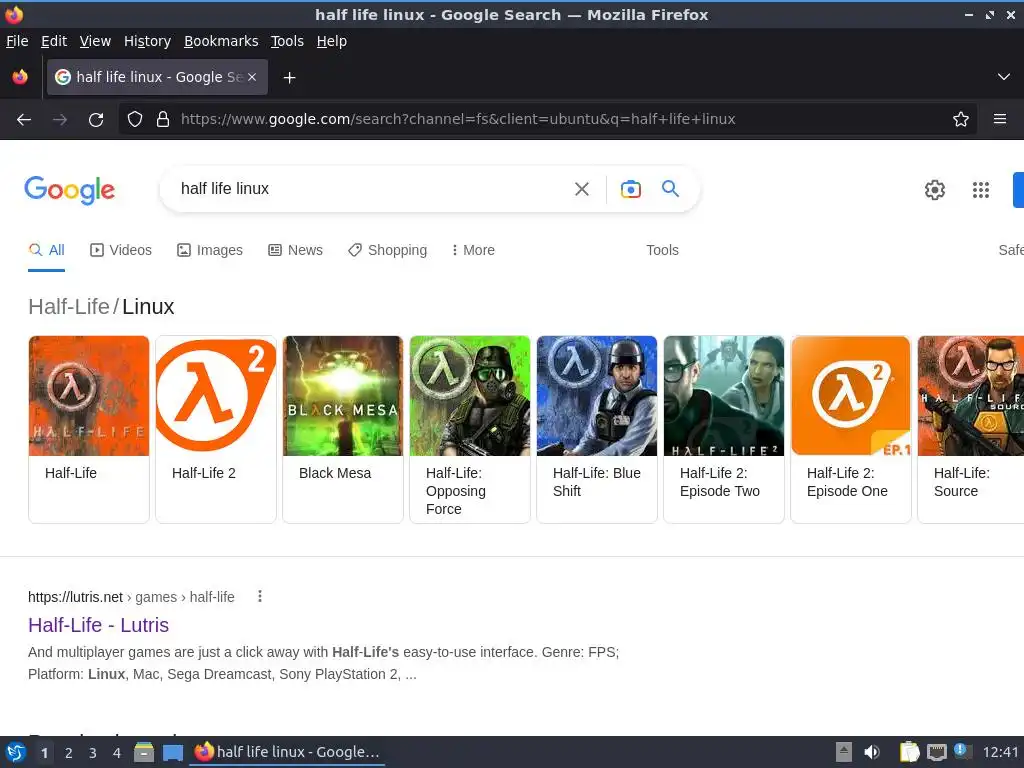Screen dimensions: 1024x768
Task: Open Google apps grid
Action: [980, 190]
